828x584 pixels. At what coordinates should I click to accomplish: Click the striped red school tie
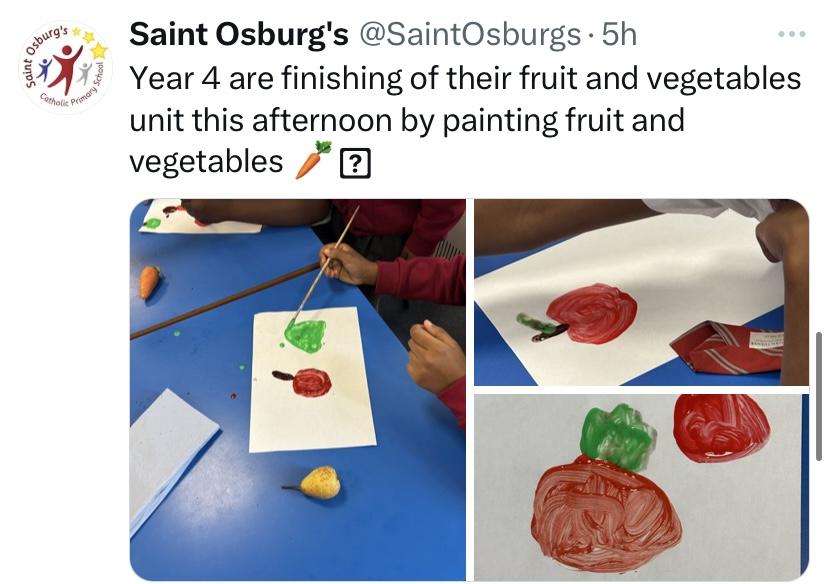click(x=727, y=347)
